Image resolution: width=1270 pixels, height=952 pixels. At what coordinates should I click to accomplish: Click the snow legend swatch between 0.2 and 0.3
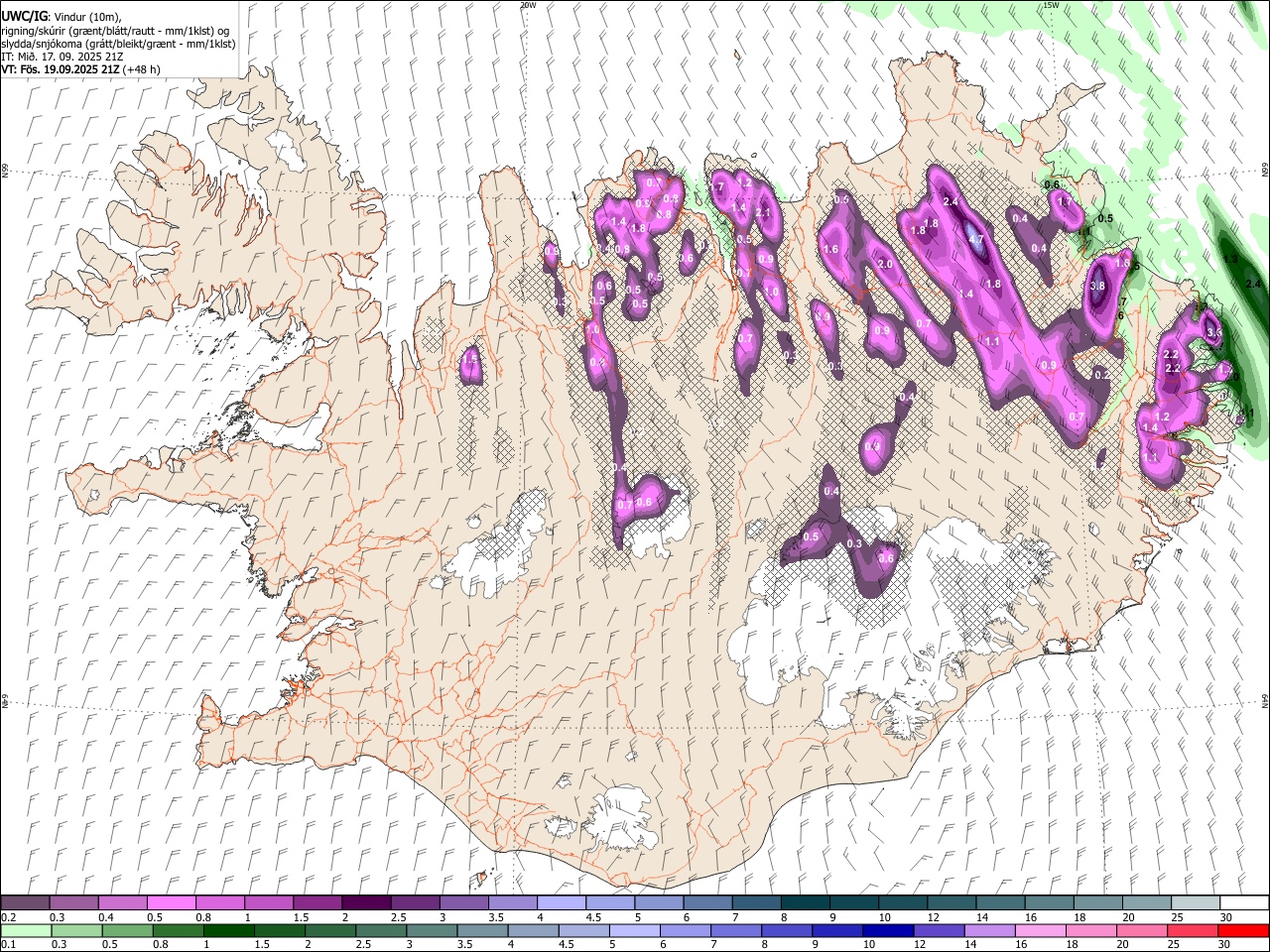[x=25, y=903]
